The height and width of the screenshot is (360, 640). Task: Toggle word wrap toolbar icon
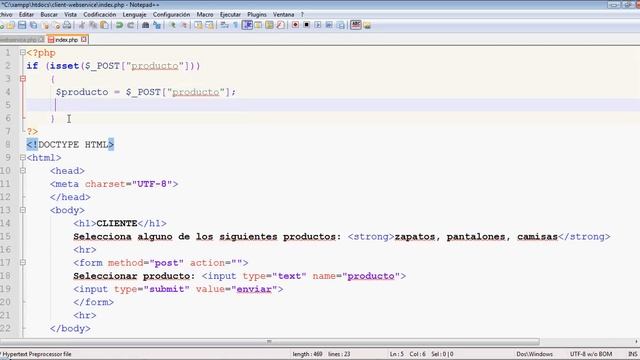click(x=224, y=25)
